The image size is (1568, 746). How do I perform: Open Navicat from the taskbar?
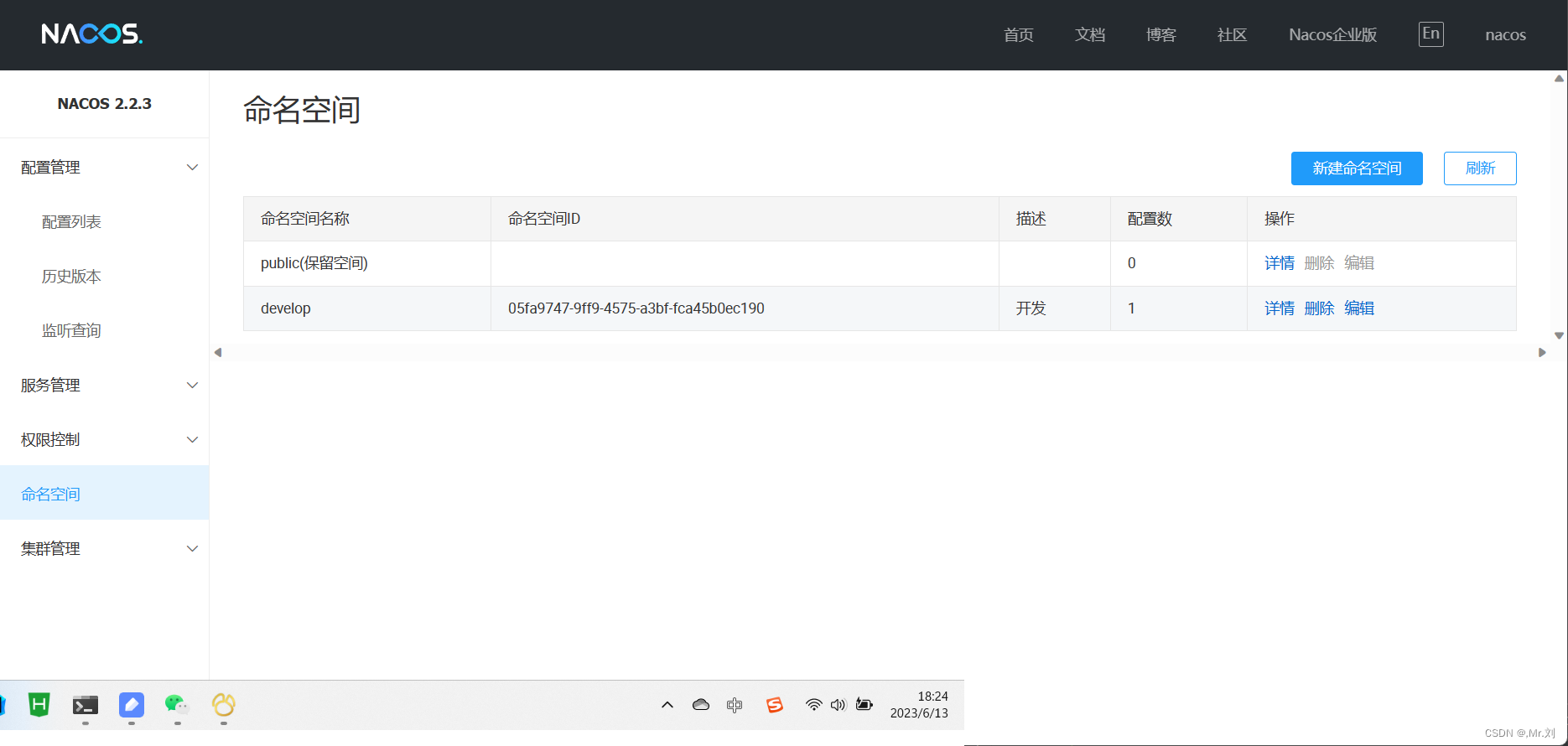(x=223, y=705)
